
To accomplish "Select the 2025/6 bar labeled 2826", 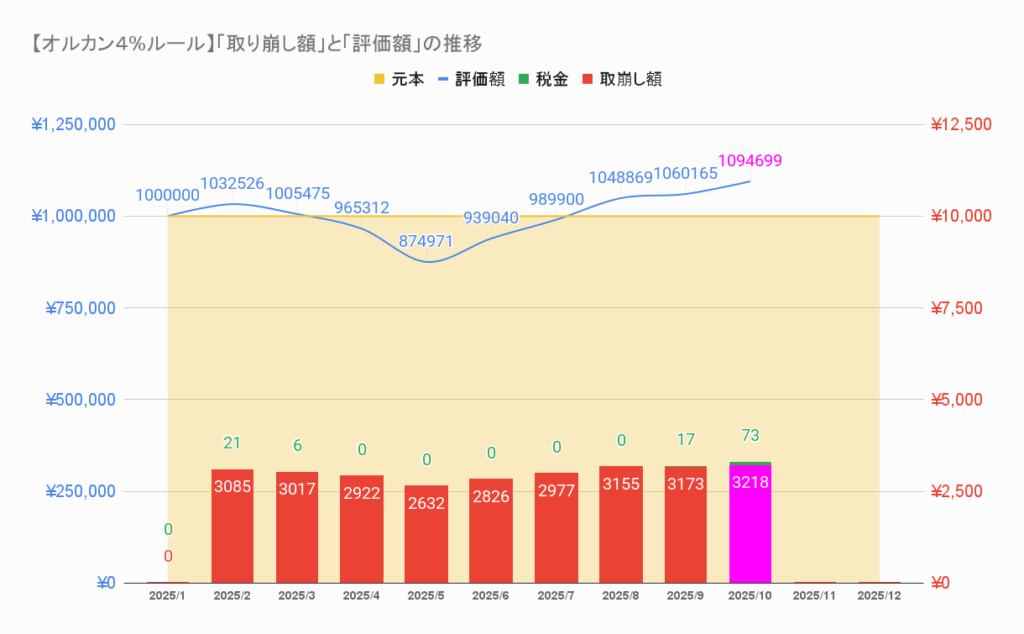I will (x=491, y=532).
